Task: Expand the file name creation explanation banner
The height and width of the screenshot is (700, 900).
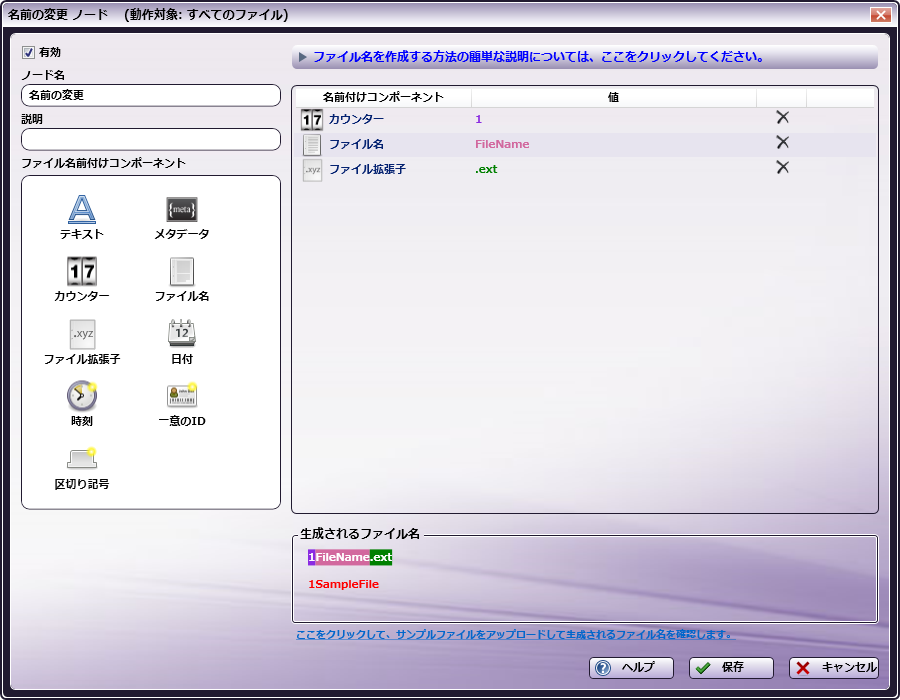Action: [x=584, y=57]
